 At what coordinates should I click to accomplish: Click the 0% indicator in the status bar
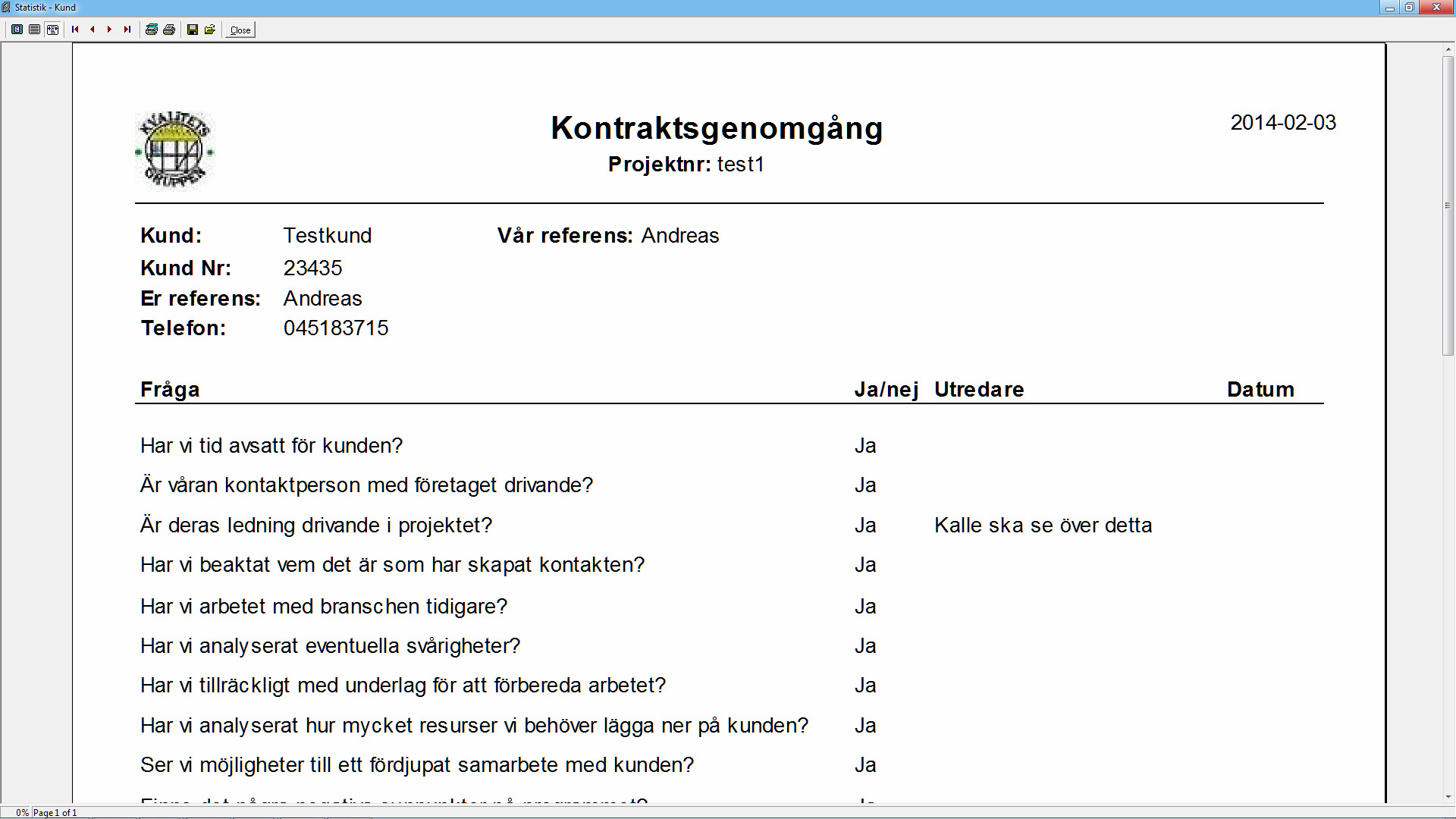(x=22, y=813)
